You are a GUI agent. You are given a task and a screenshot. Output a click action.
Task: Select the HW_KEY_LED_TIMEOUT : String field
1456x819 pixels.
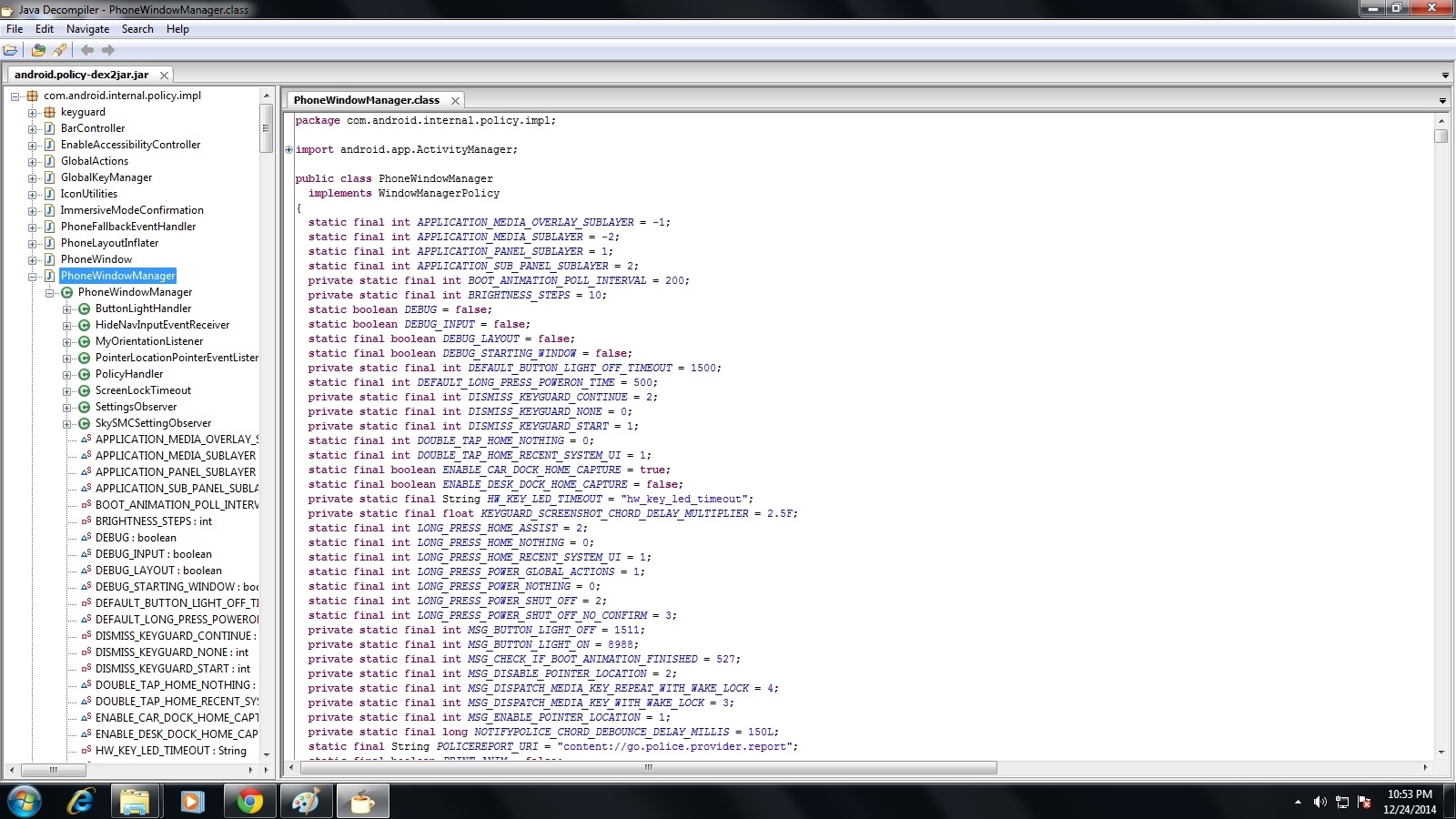(x=170, y=751)
